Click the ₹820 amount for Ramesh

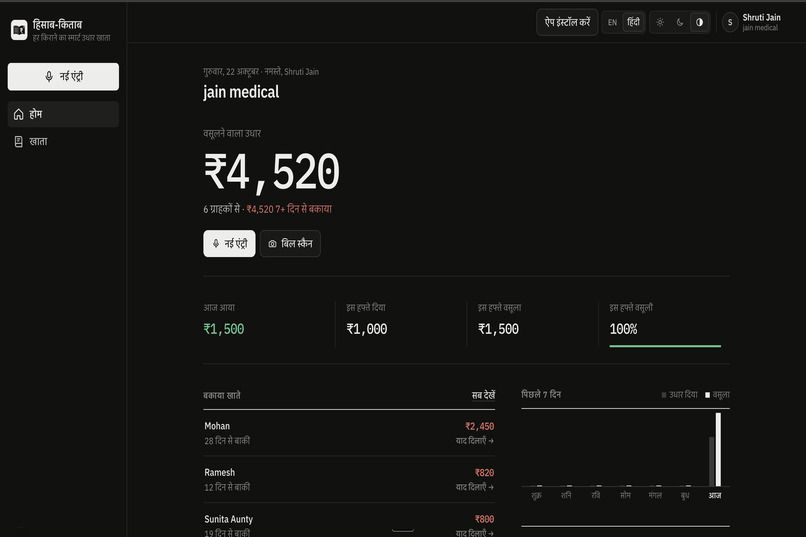484,473
